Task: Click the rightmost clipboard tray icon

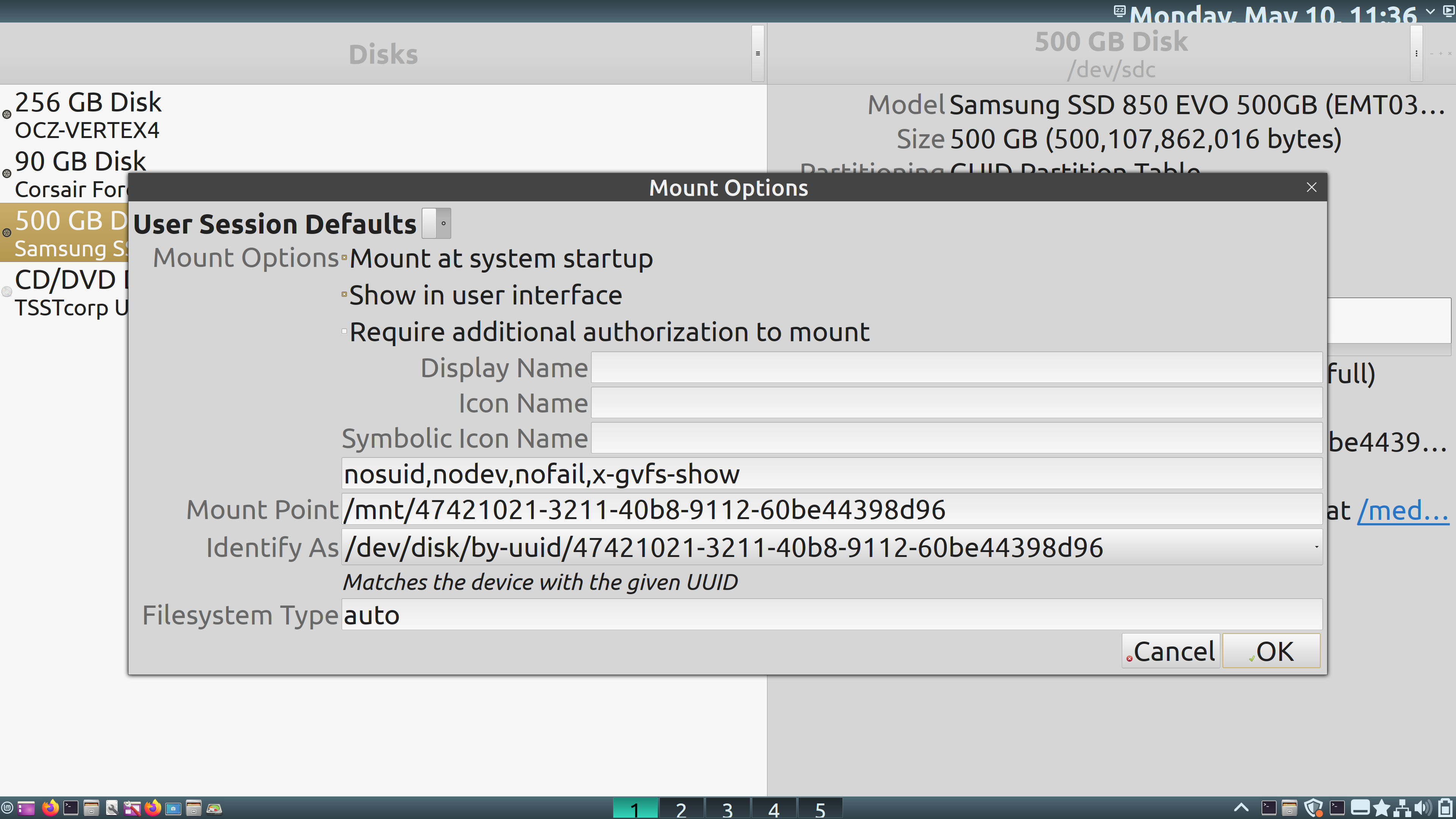Action: [1445, 808]
